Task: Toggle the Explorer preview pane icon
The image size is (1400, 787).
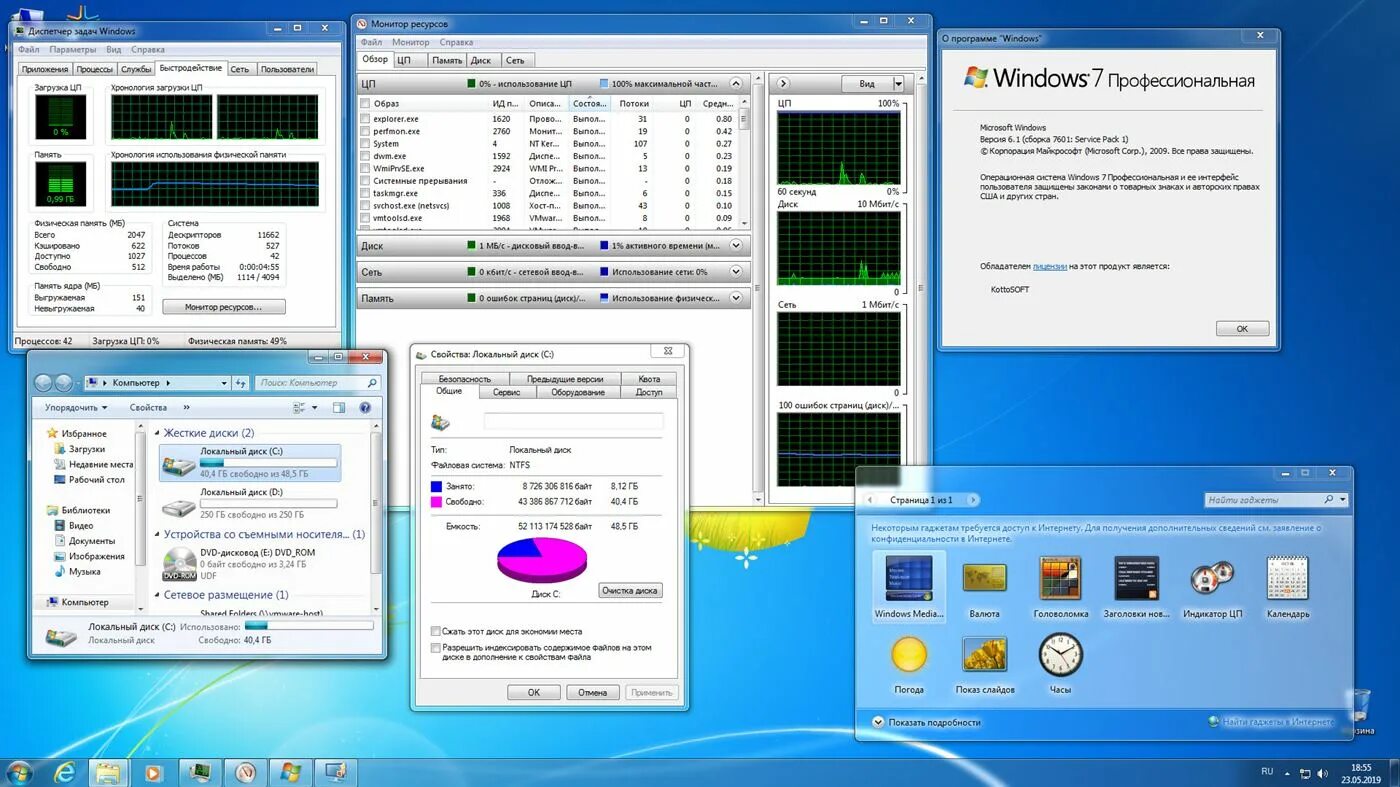Action: (x=339, y=408)
